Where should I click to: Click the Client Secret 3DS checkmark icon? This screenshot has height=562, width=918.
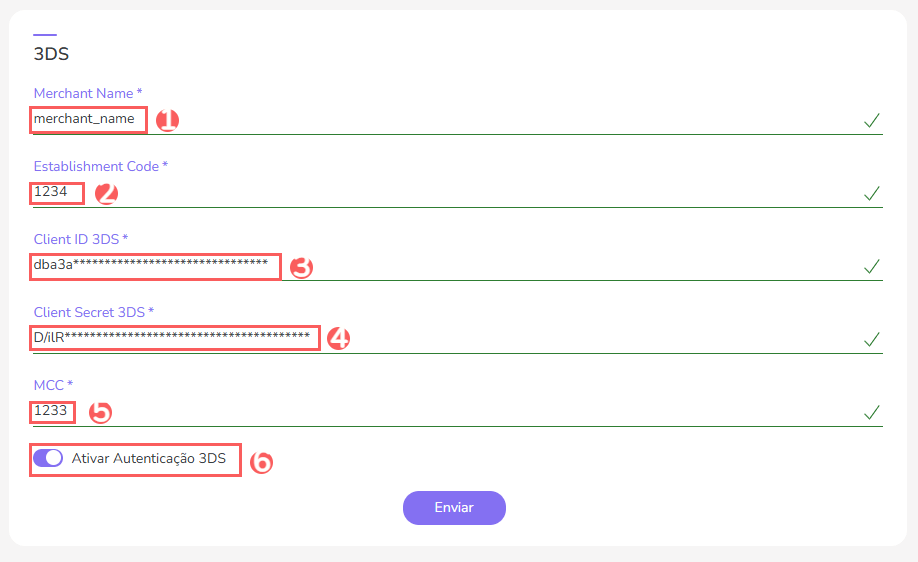tap(872, 339)
